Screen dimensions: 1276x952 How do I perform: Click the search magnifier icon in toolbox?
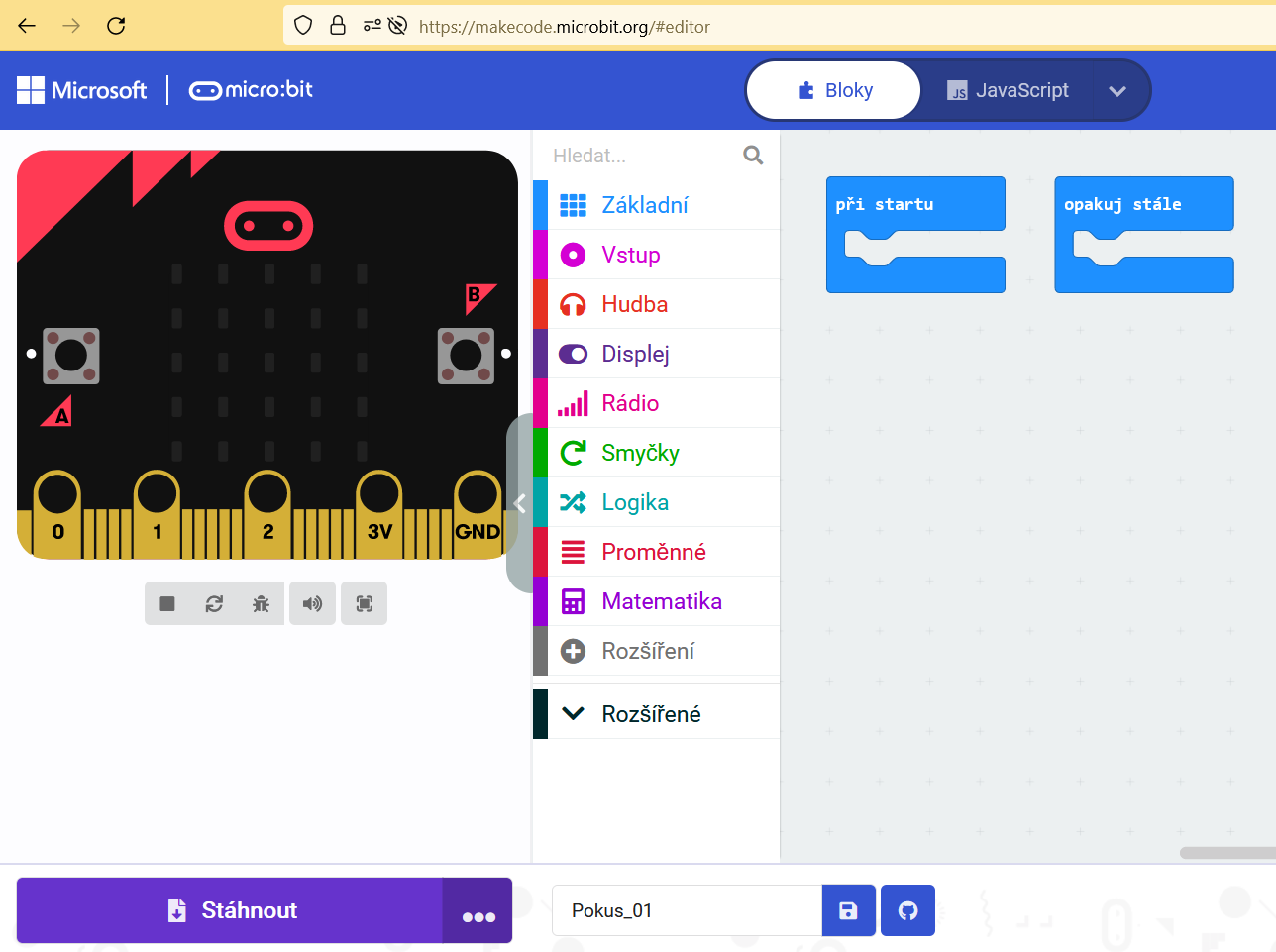click(x=753, y=156)
